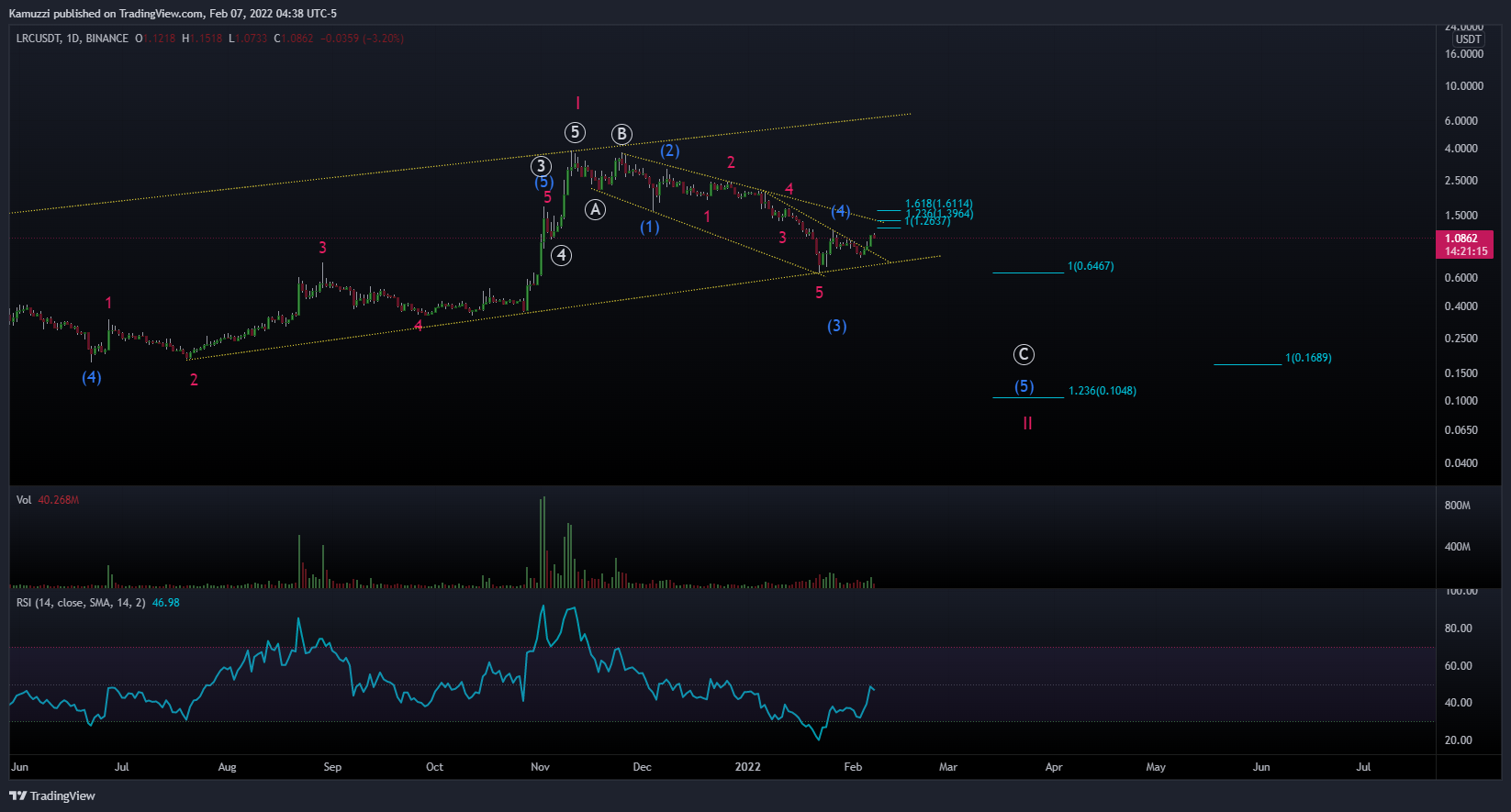Click the 1.5000 price axis label
Image resolution: width=1511 pixels, height=812 pixels.
(1461, 216)
